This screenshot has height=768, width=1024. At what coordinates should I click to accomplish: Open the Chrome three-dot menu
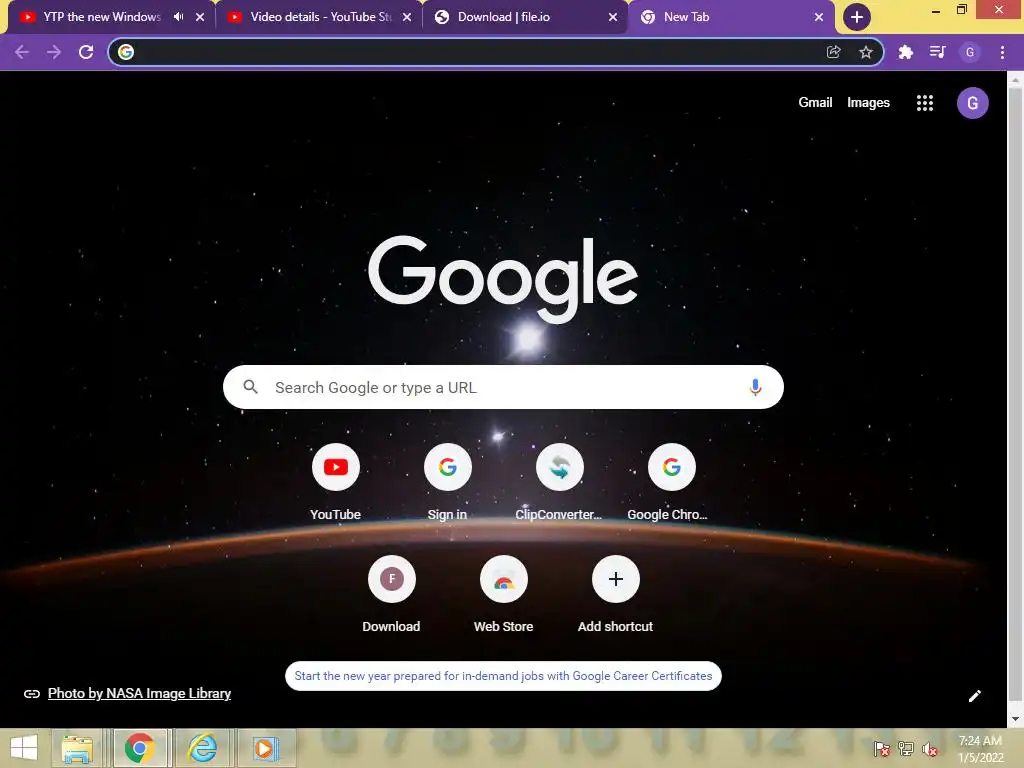(x=1002, y=52)
